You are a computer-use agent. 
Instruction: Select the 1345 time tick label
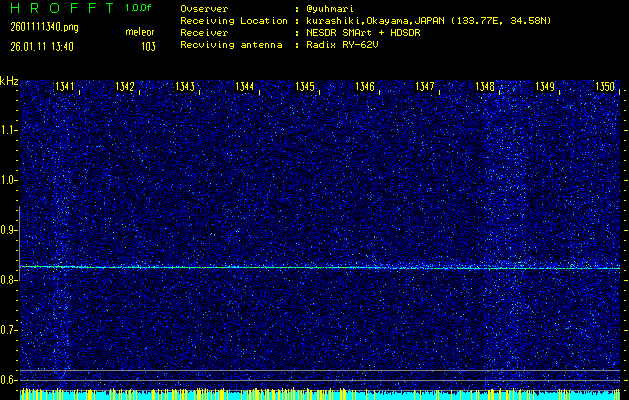click(x=305, y=88)
